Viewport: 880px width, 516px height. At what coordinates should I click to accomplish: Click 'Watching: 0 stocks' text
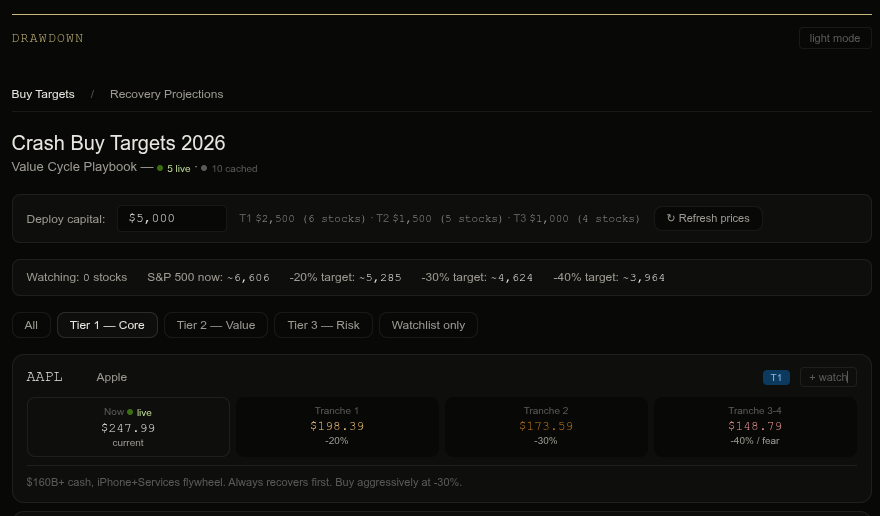pos(77,277)
